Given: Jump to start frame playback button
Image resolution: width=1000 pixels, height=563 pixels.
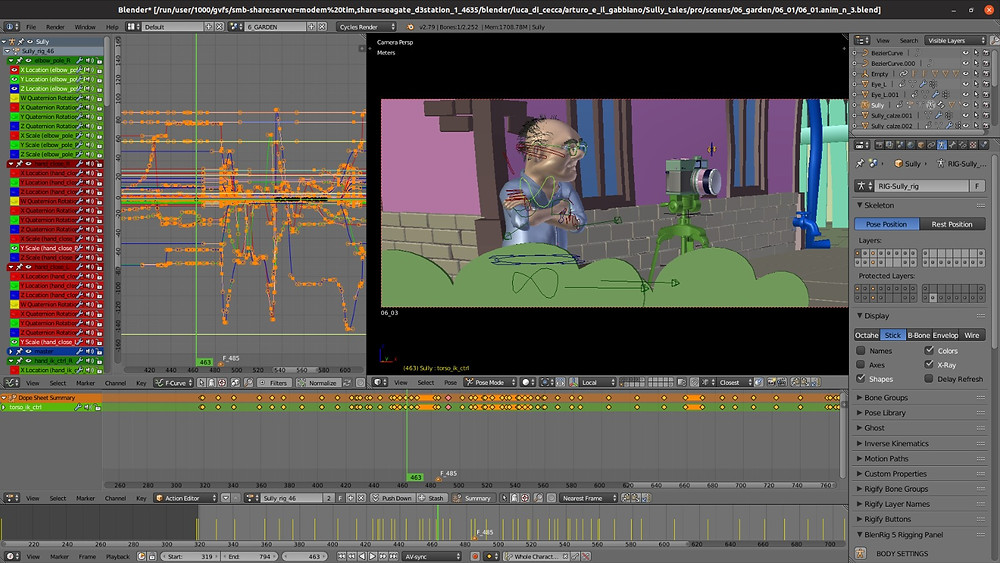Looking at the screenshot, I should coord(342,557).
